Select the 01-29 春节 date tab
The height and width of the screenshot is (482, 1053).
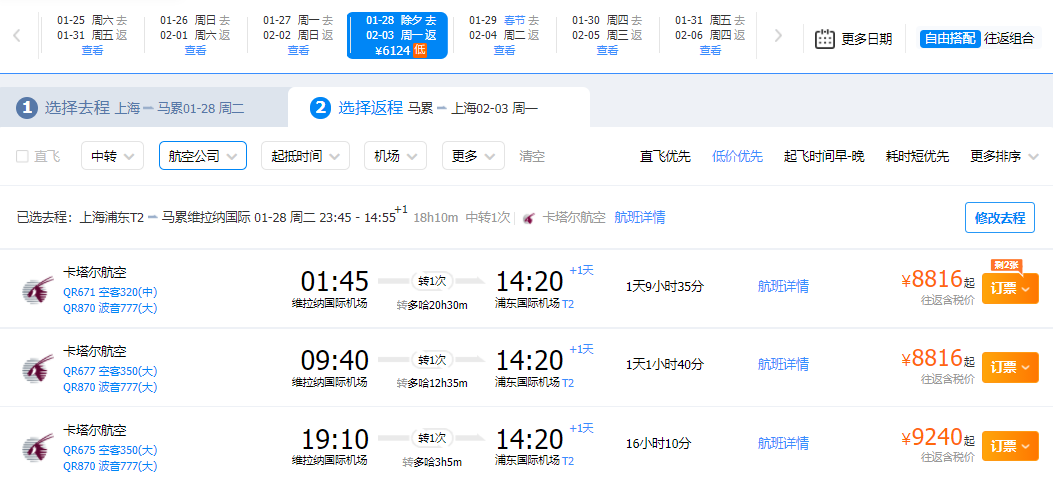[503, 35]
